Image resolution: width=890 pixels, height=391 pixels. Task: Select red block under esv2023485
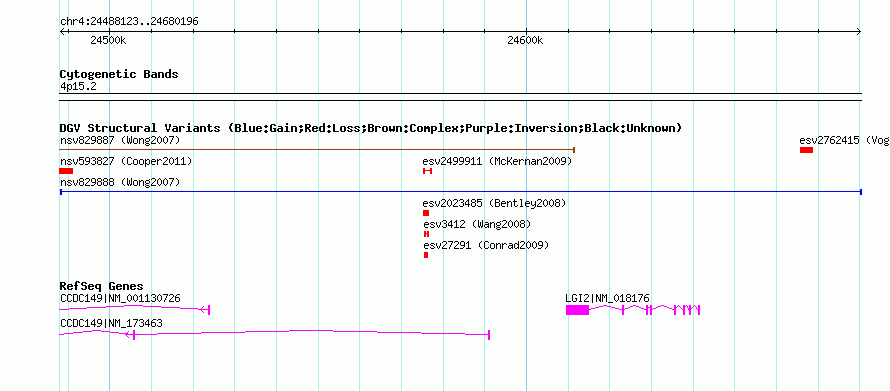pyautogui.click(x=426, y=213)
